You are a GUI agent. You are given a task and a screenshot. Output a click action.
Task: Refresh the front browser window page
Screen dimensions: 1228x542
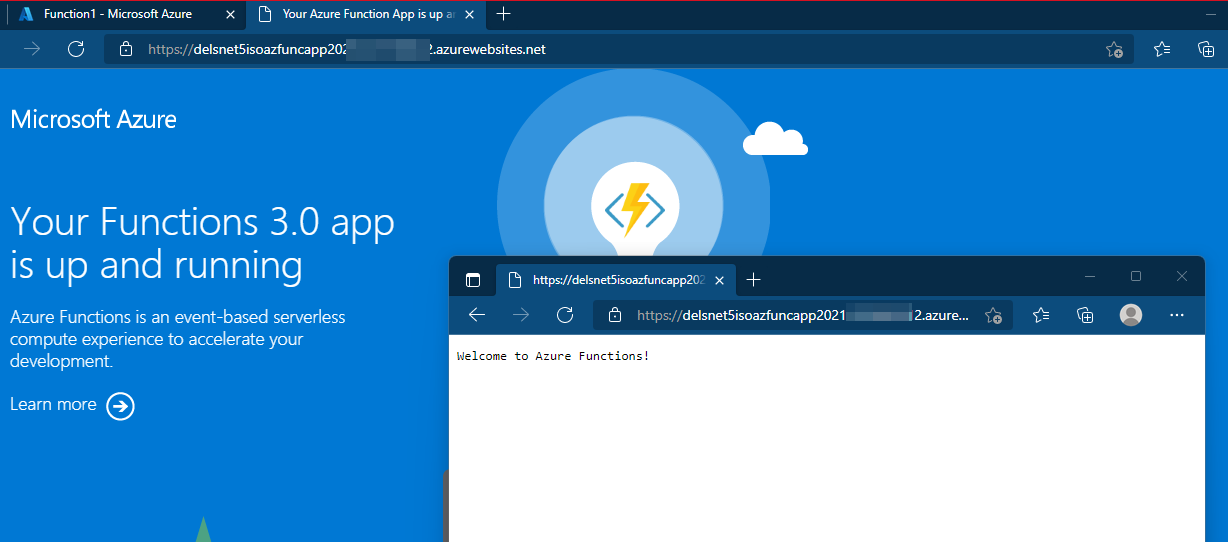(x=565, y=315)
